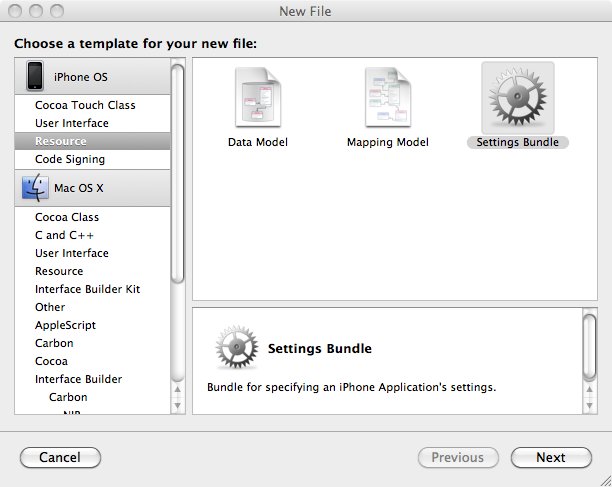Select Resource under iPhone OS
Viewport: 612px width, 487px height.
(93, 141)
